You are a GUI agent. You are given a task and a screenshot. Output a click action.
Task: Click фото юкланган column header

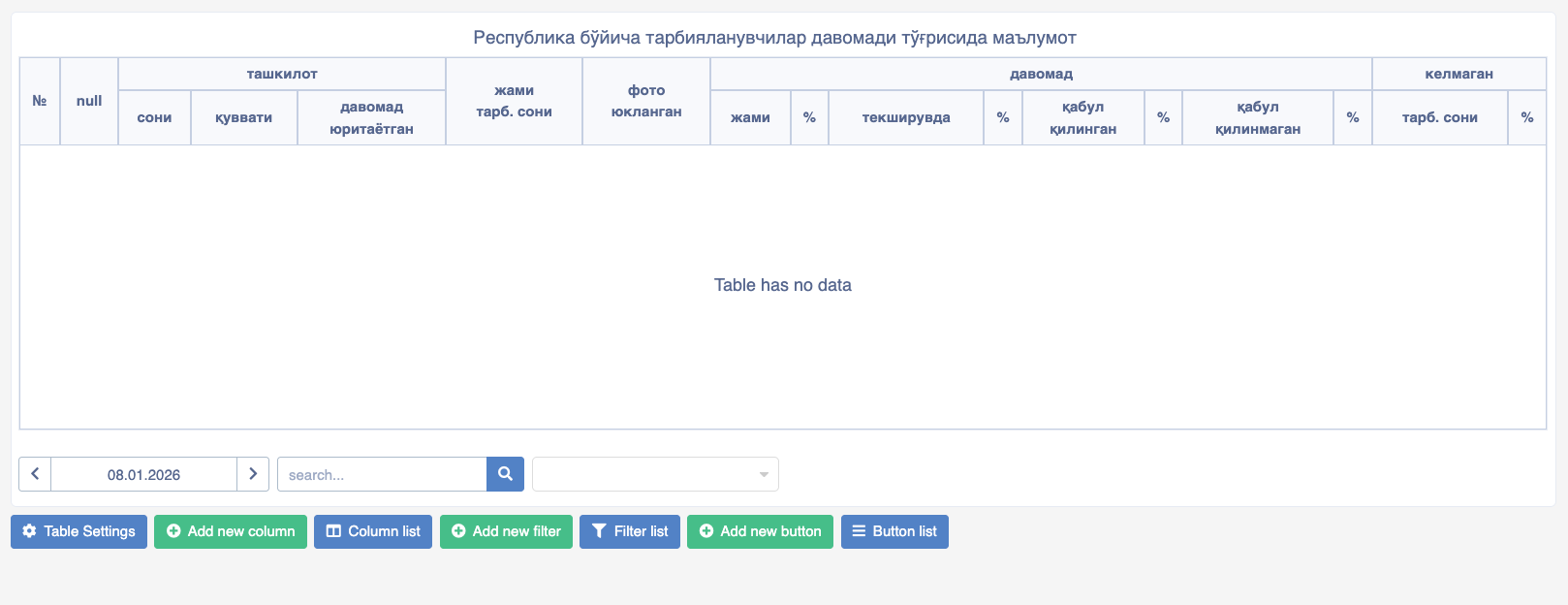click(x=646, y=101)
